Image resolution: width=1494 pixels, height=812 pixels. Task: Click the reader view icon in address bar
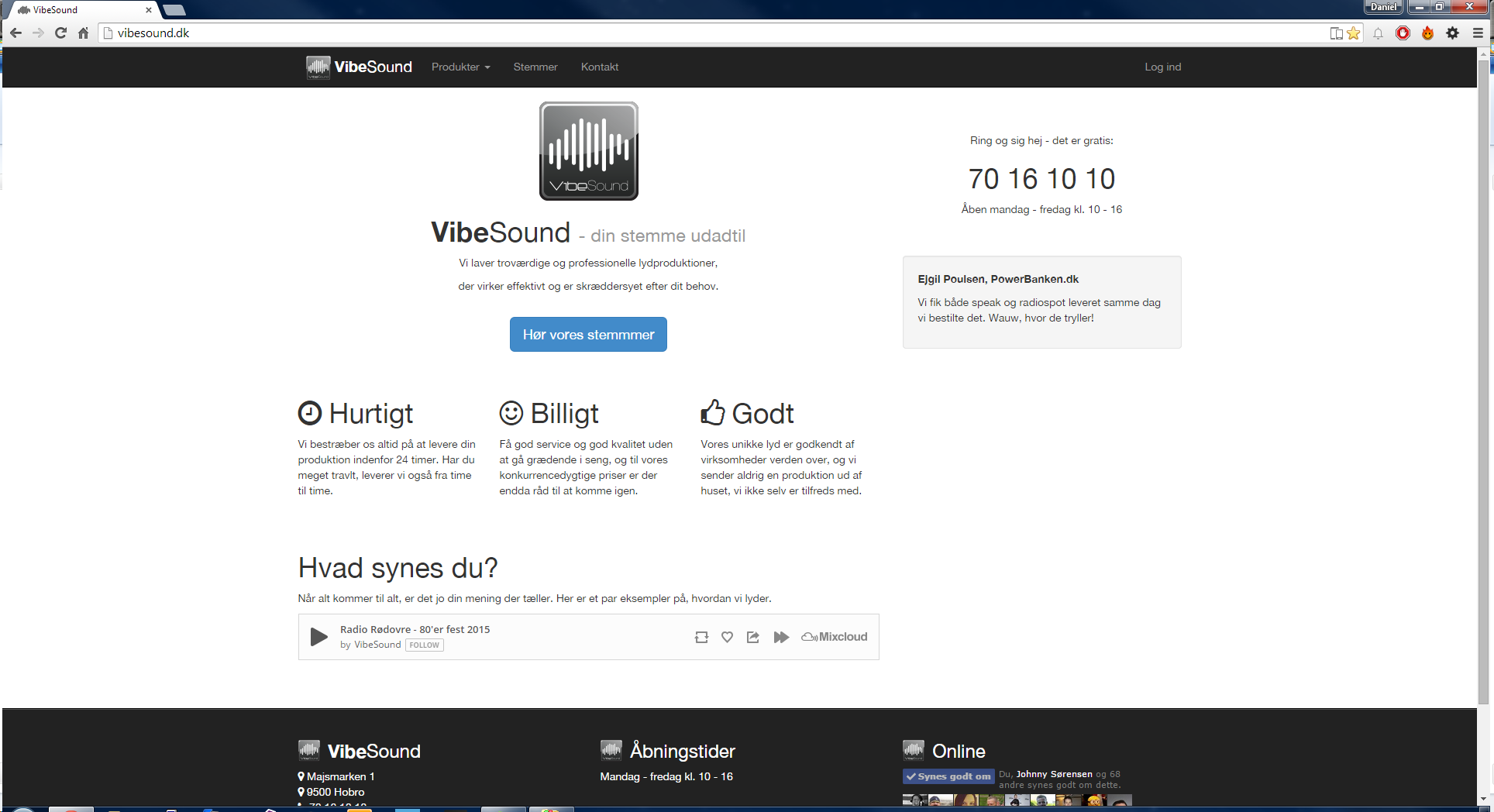1336,33
